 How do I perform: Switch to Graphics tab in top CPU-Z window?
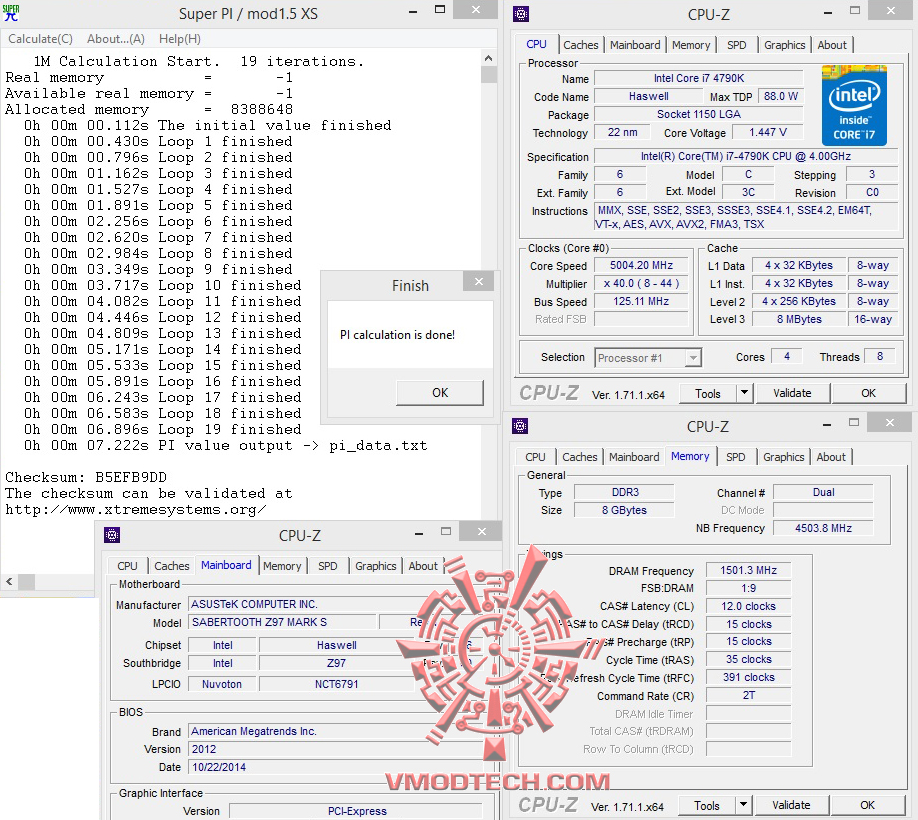(x=785, y=45)
